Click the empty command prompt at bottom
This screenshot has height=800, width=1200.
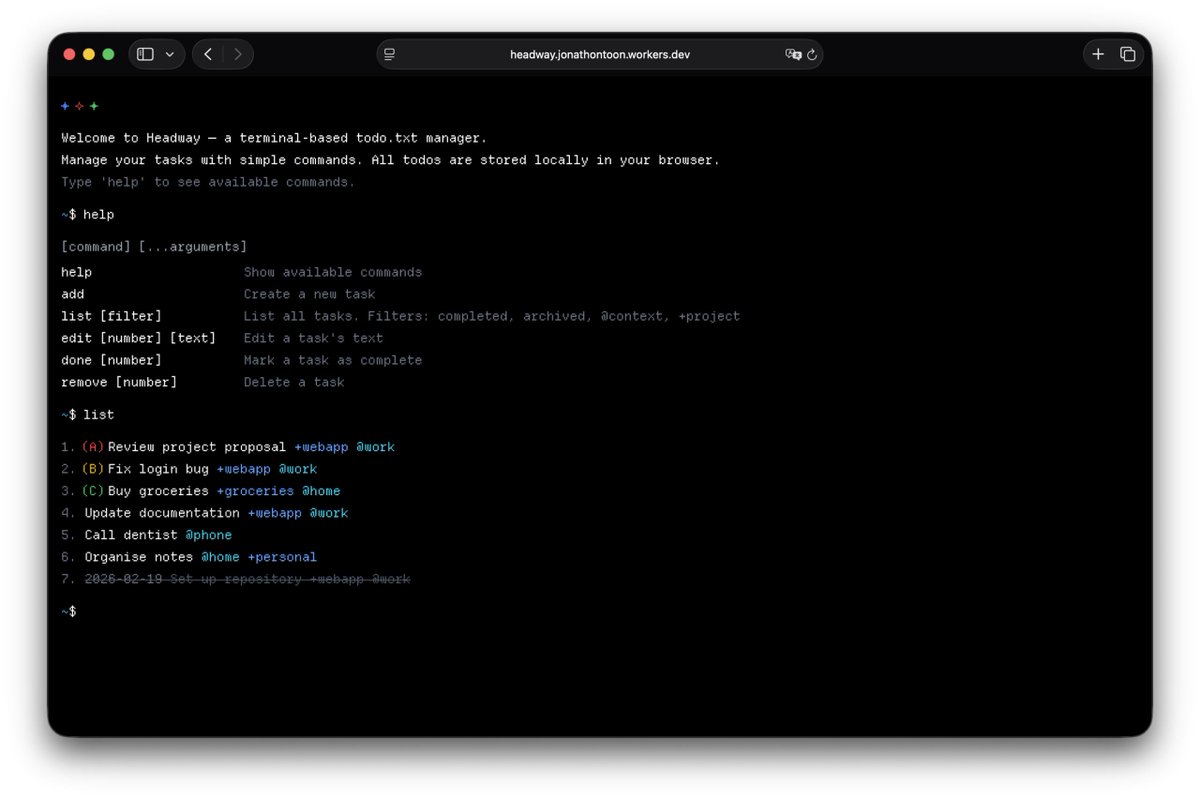pyautogui.click(x=69, y=611)
